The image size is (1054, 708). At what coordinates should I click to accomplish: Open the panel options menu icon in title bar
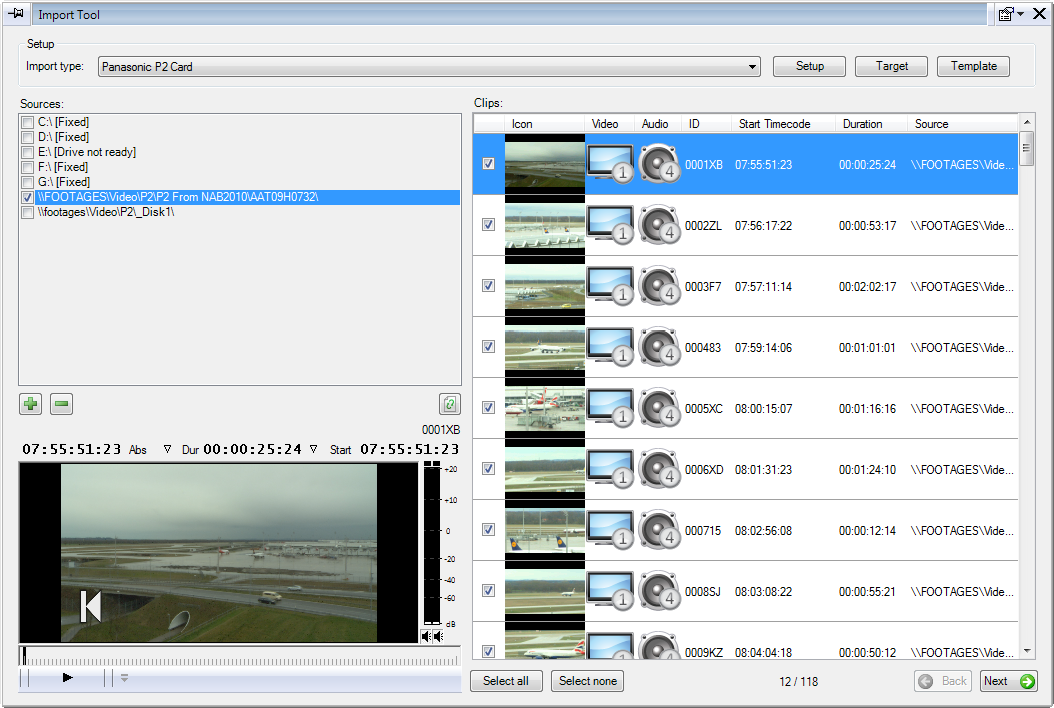click(1010, 14)
